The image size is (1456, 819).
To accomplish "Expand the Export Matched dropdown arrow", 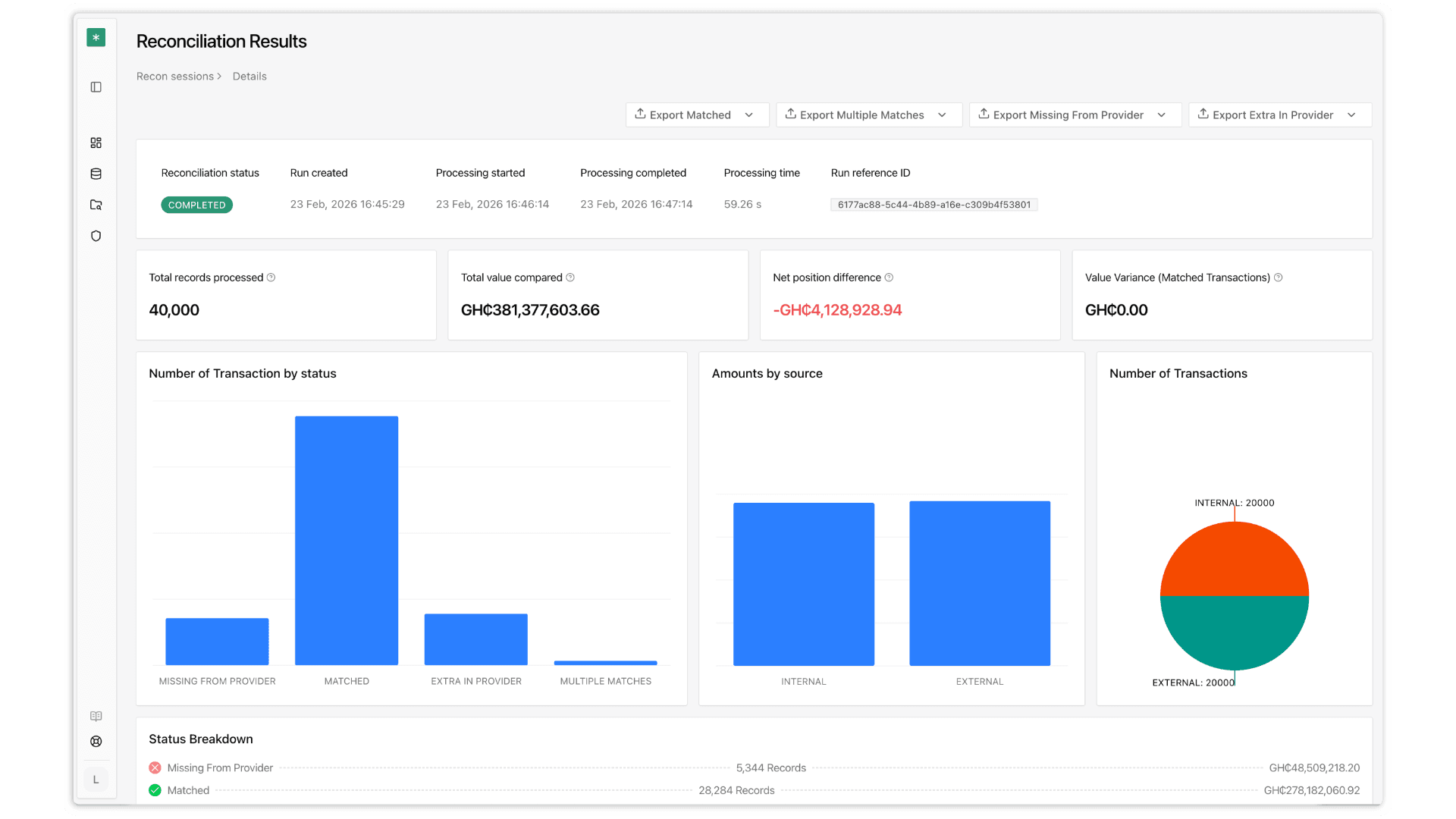I will [x=749, y=115].
